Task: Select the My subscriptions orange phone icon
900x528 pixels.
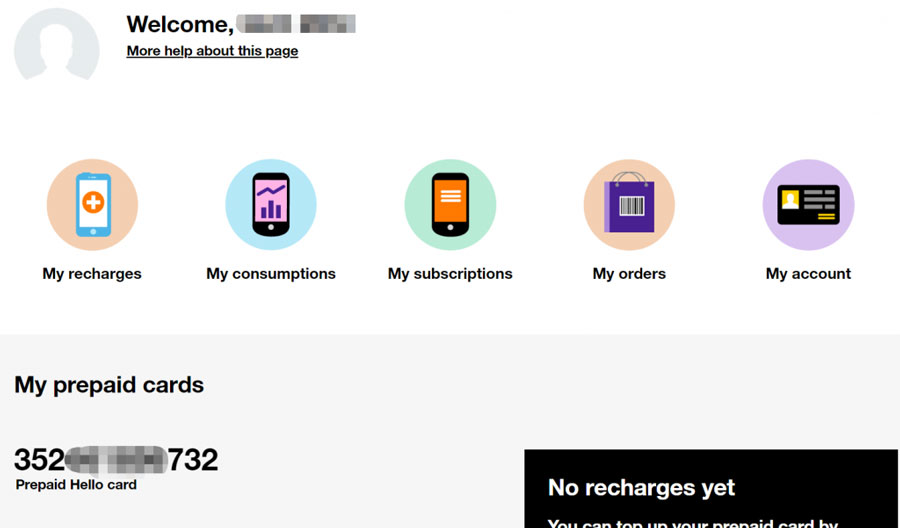Action: (450, 205)
